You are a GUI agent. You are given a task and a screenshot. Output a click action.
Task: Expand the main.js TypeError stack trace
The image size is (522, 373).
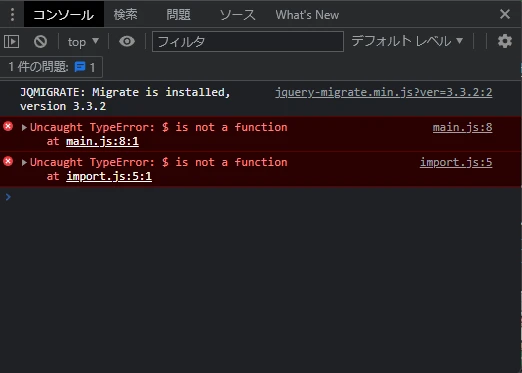point(24,127)
